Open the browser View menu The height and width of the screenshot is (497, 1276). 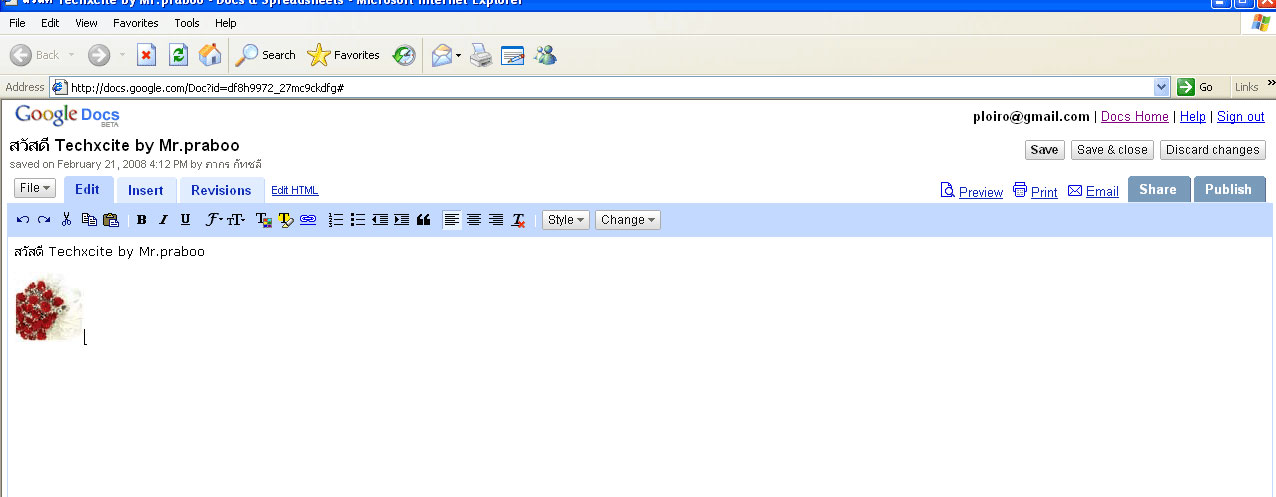(86, 23)
